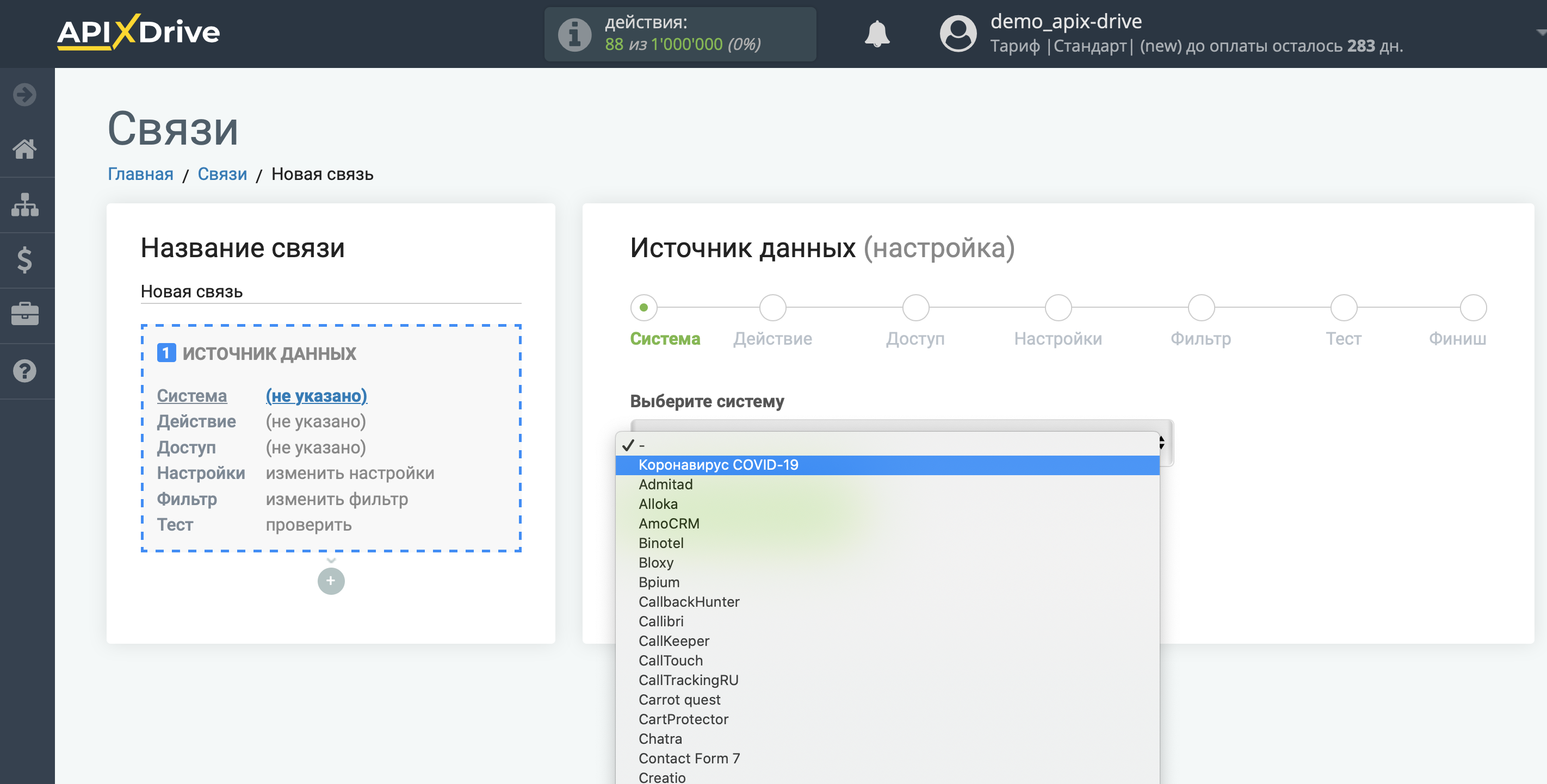The width and height of the screenshot is (1547, 784).
Task: Choose CallTouch from the list
Action: pyautogui.click(x=888, y=661)
